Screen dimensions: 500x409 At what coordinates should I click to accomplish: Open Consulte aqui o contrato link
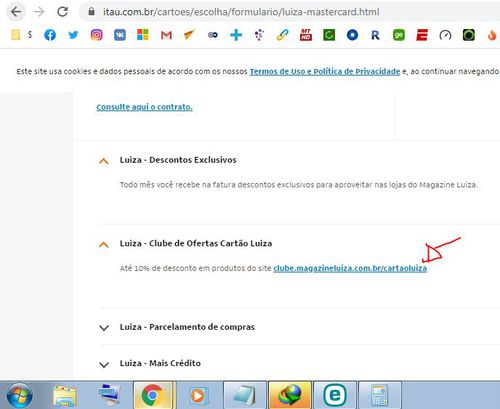tap(144, 107)
